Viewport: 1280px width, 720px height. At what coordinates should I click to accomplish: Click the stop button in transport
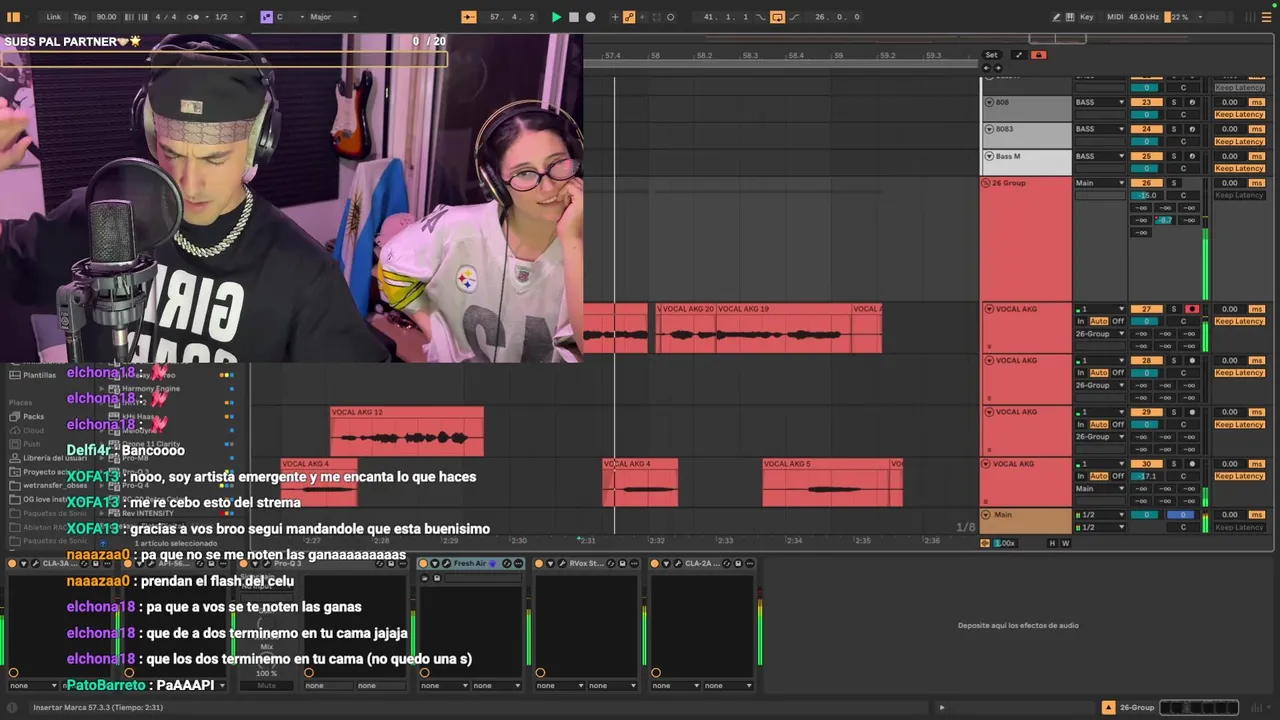(x=573, y=17)
